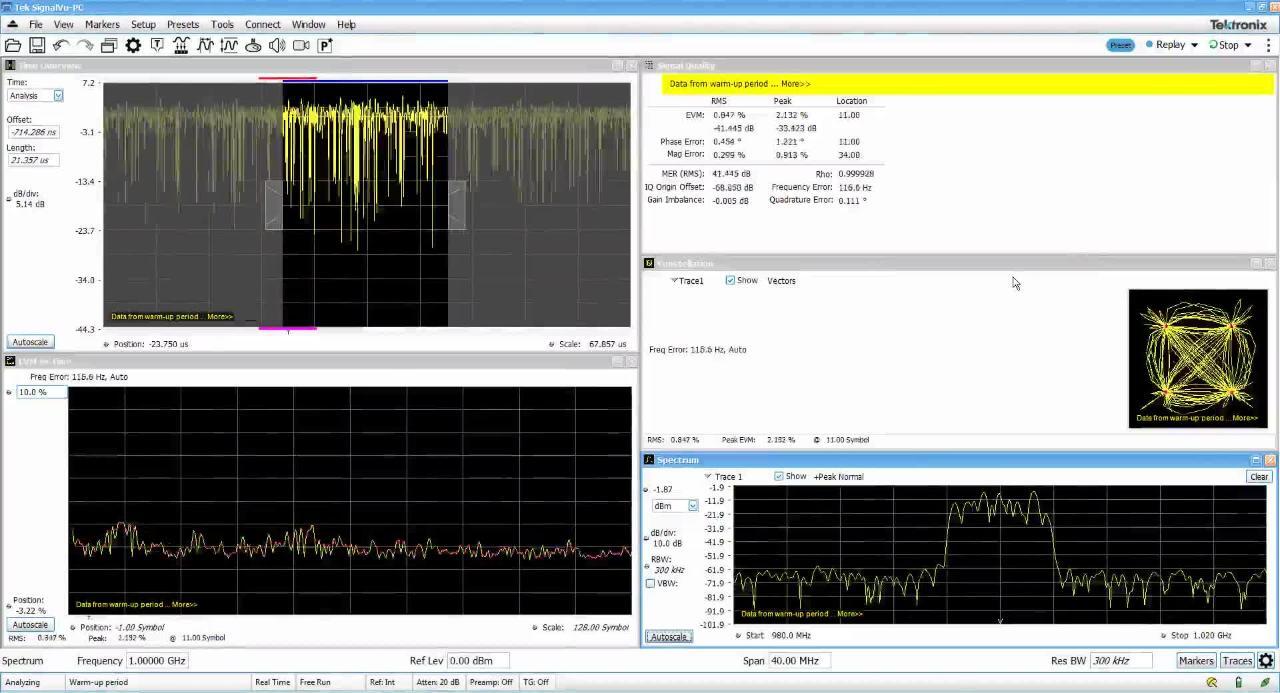Click the video camera icon in toolbar
Image resolution: width=1280 pixels, height=693 pixels.
click(x=301, y=45)
